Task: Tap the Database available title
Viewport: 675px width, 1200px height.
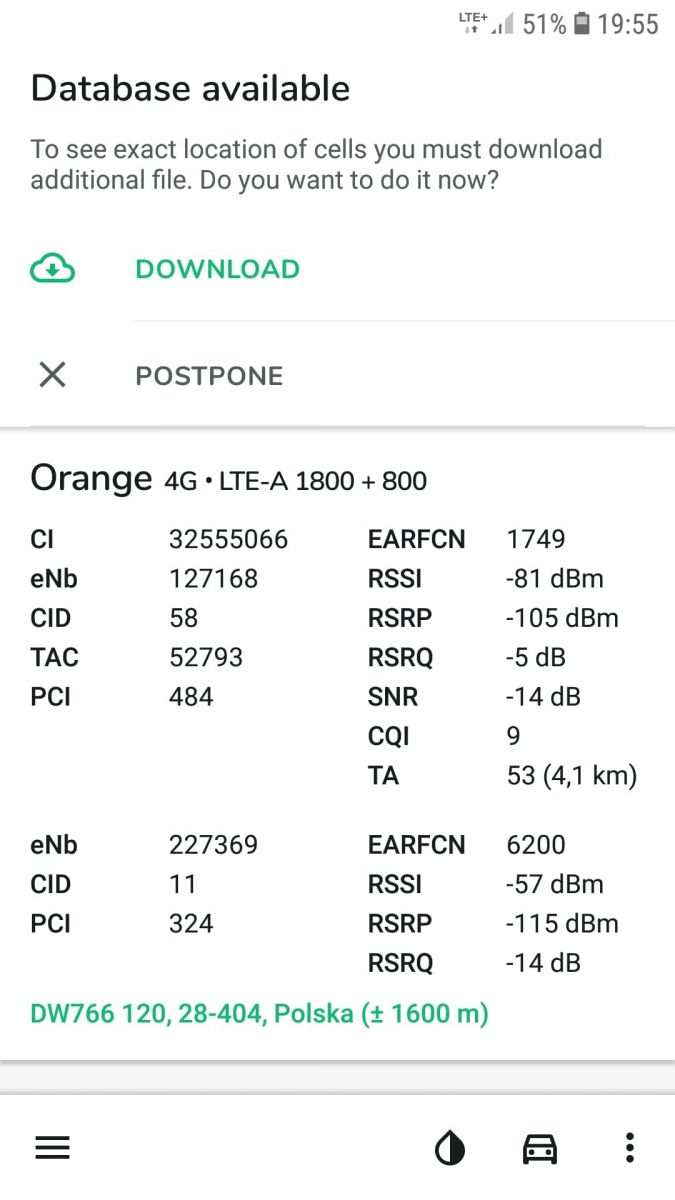Action: 190,88
